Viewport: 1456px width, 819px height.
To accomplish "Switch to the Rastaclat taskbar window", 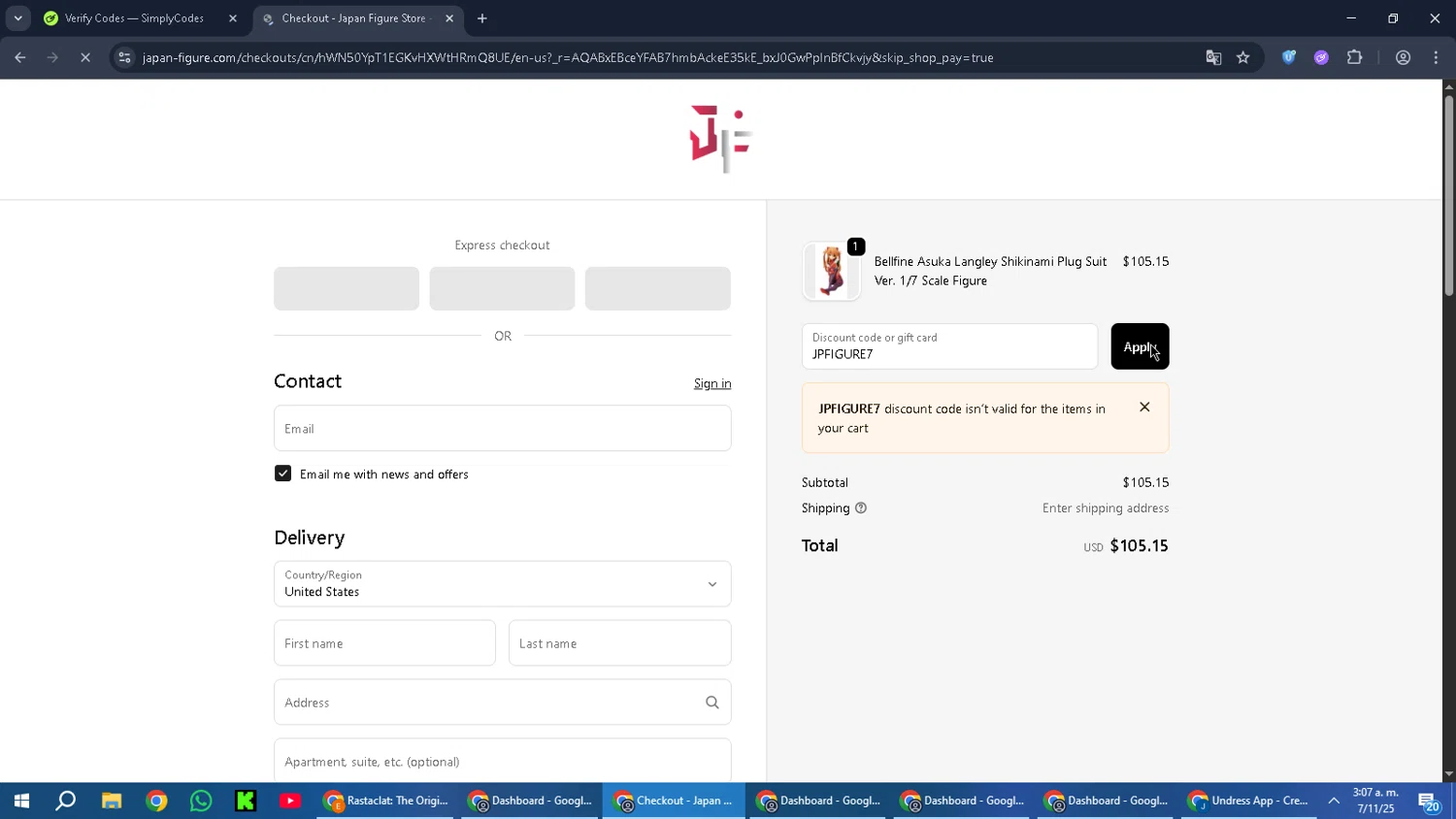I will tap(387, 801).
